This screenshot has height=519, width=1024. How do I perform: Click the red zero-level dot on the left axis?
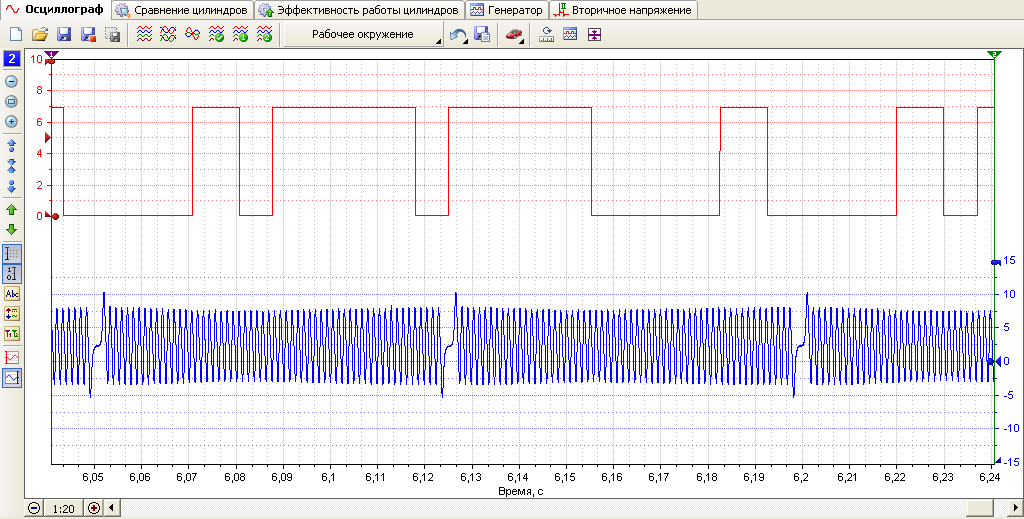coord(56,216)
